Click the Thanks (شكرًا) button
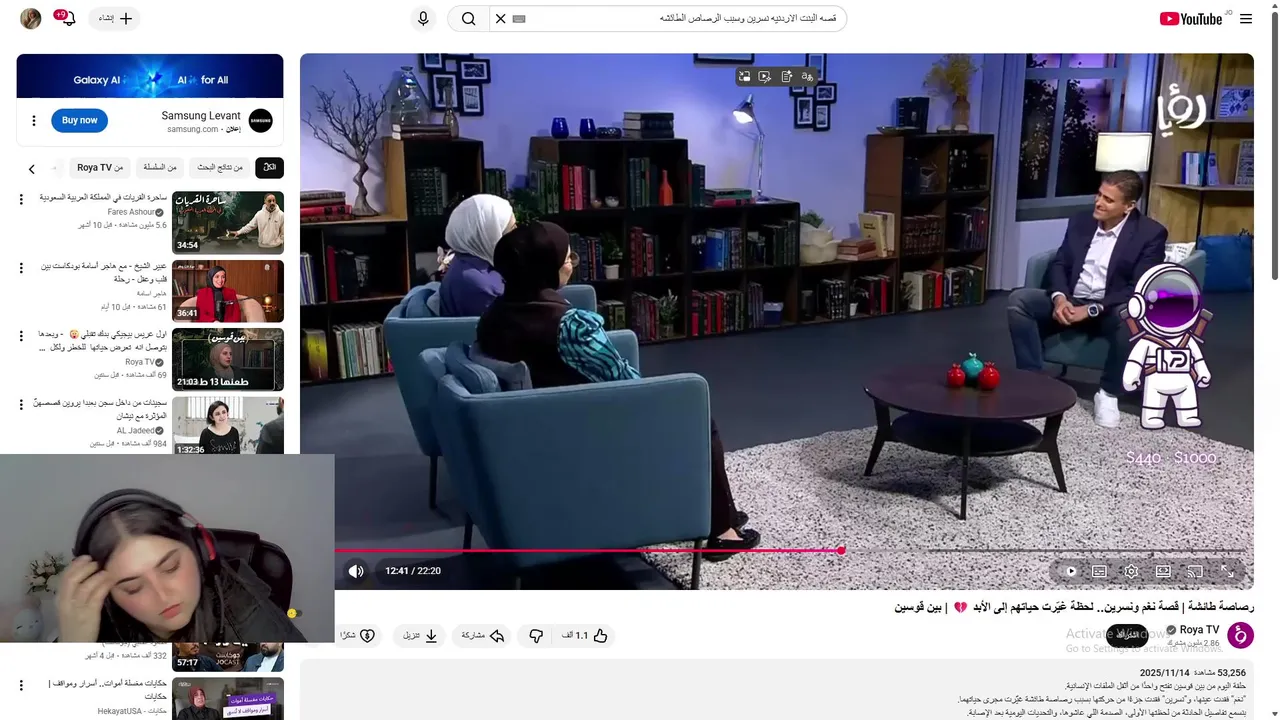Viewport: 1280px width, 720px height. 358,635
